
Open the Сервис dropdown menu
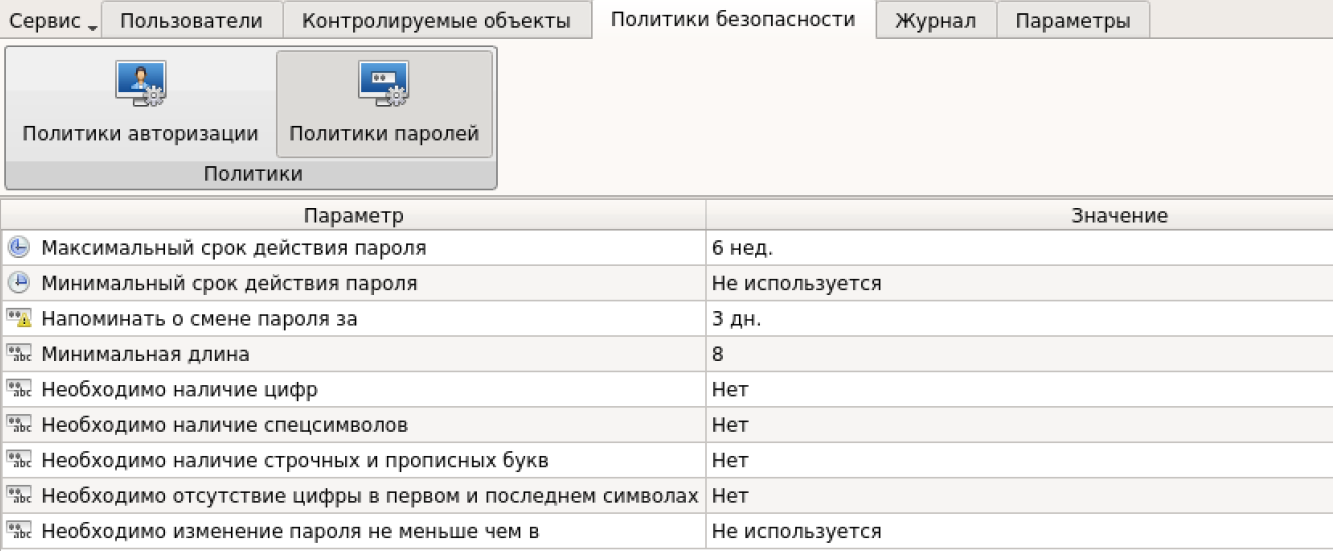tap(53, 20)
